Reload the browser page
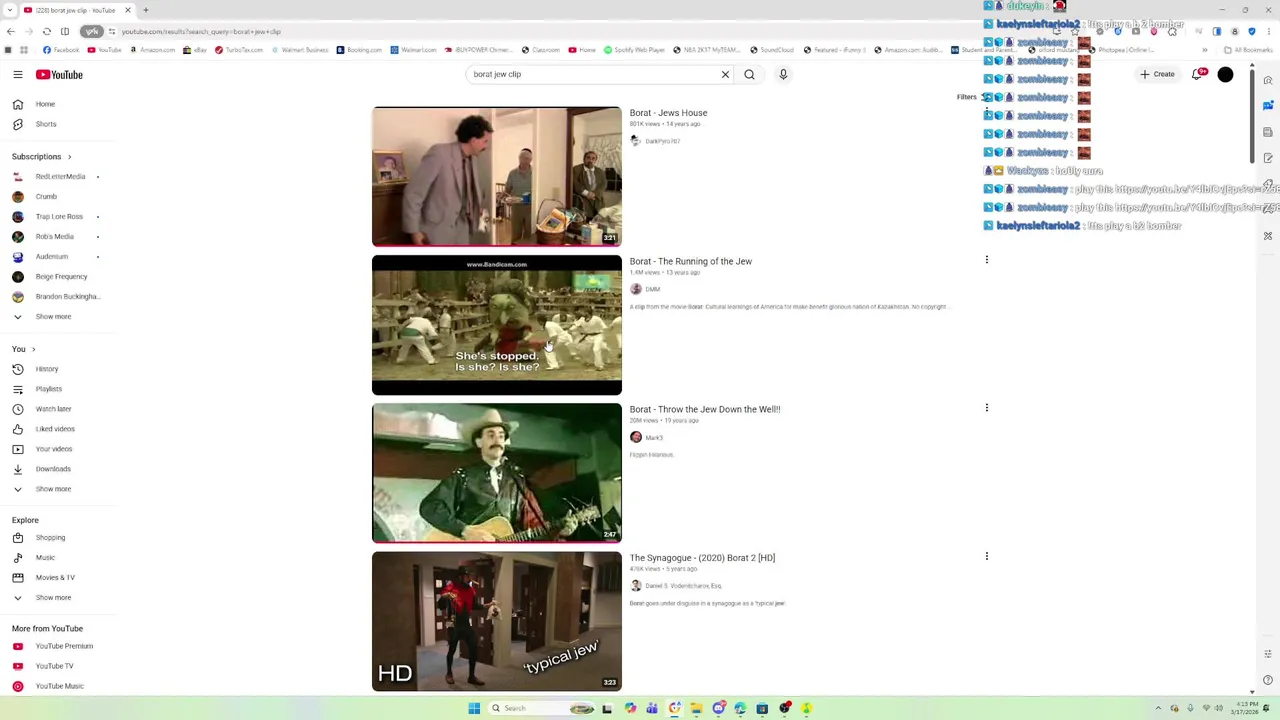The image size is (1280, 720). (46, 31)
